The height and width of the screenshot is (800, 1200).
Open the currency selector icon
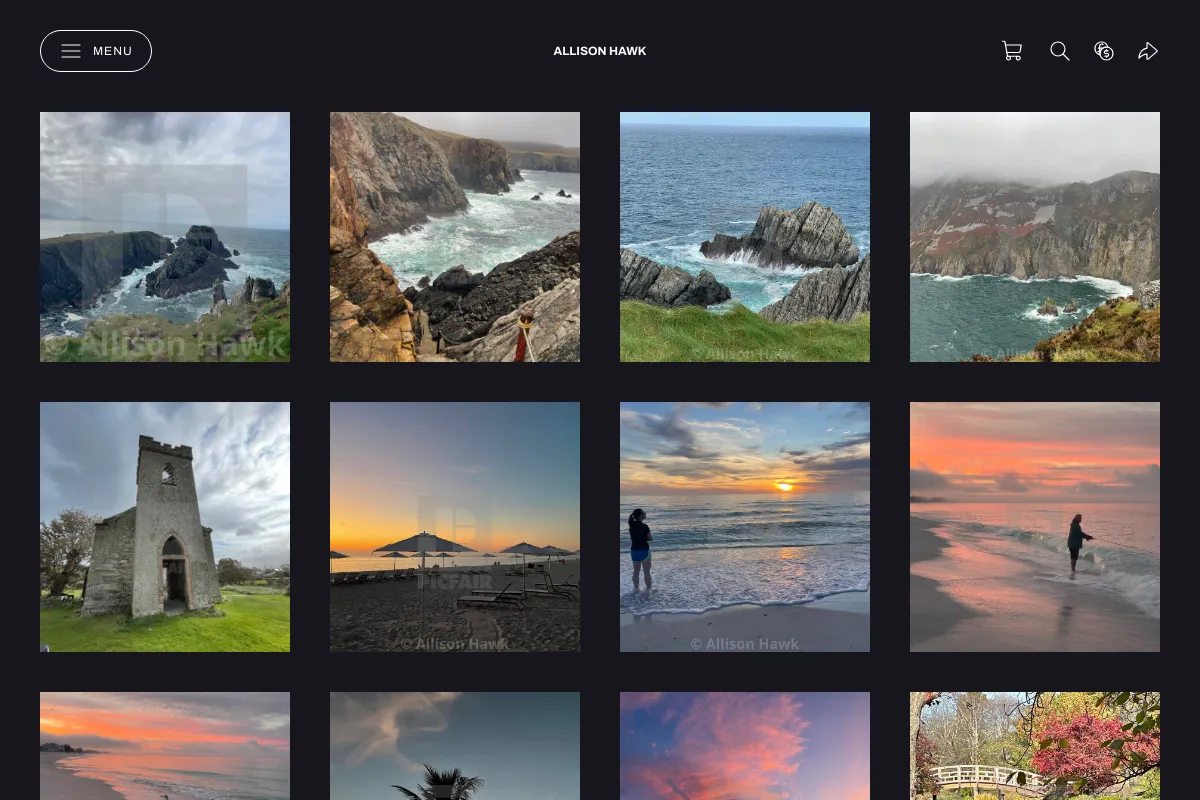coord(1104,51)
